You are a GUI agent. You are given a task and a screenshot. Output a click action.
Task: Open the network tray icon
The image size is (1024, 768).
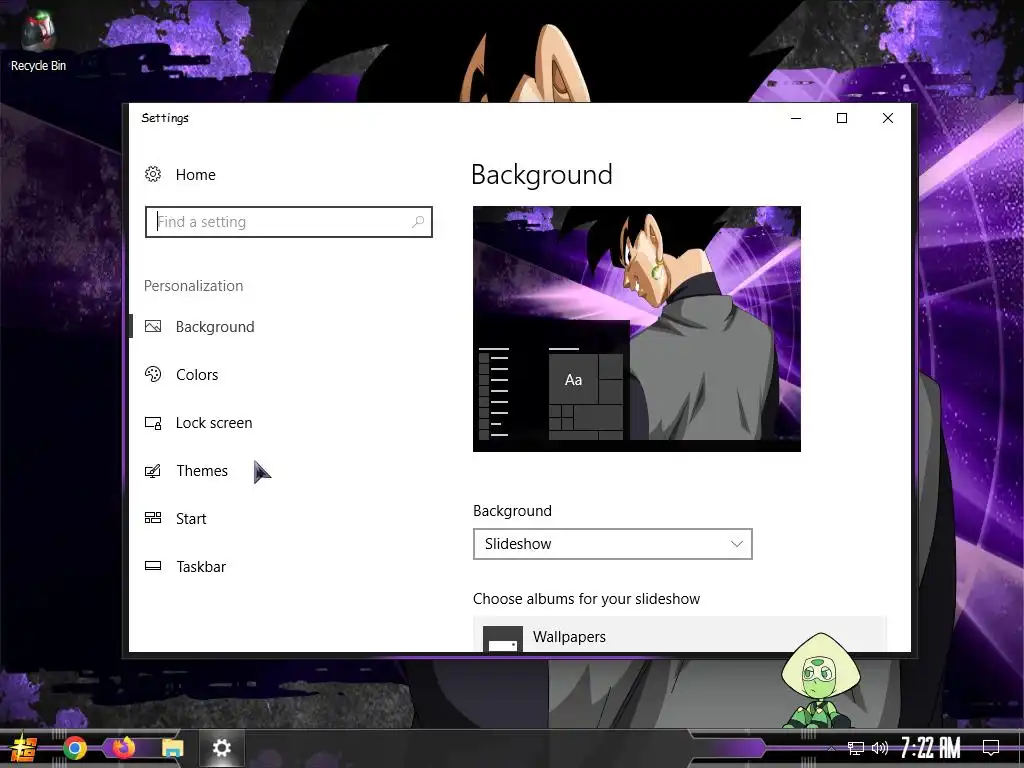[x=856, y=748]
